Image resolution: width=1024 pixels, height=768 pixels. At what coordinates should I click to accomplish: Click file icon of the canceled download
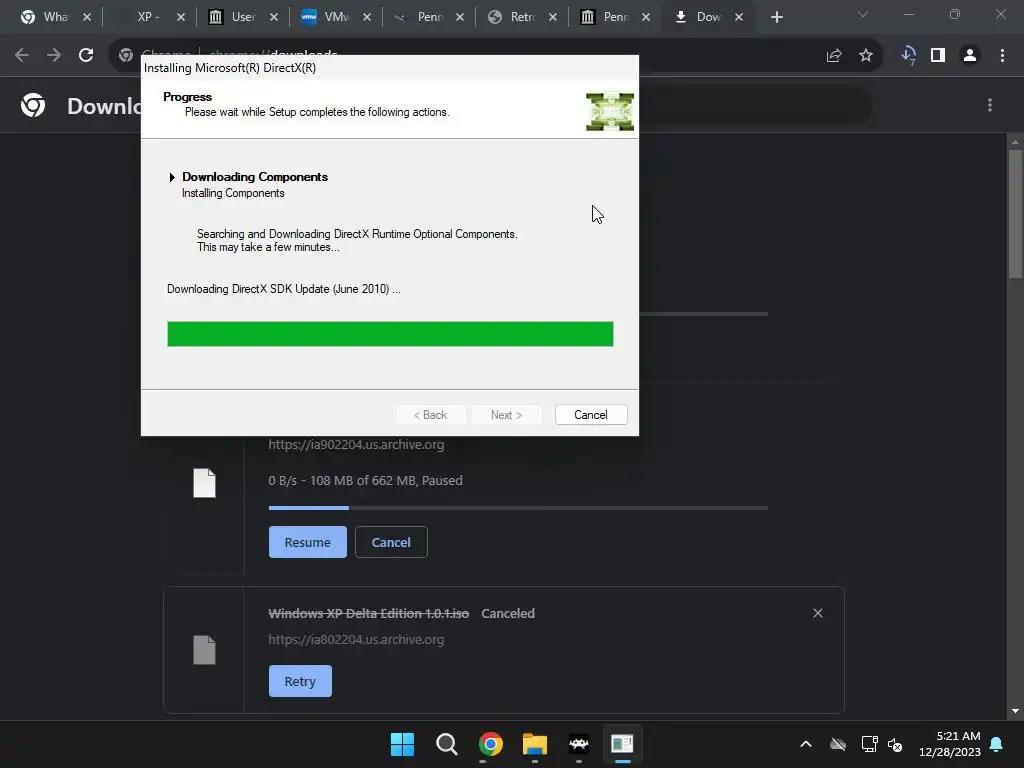[x=204, y=650]
